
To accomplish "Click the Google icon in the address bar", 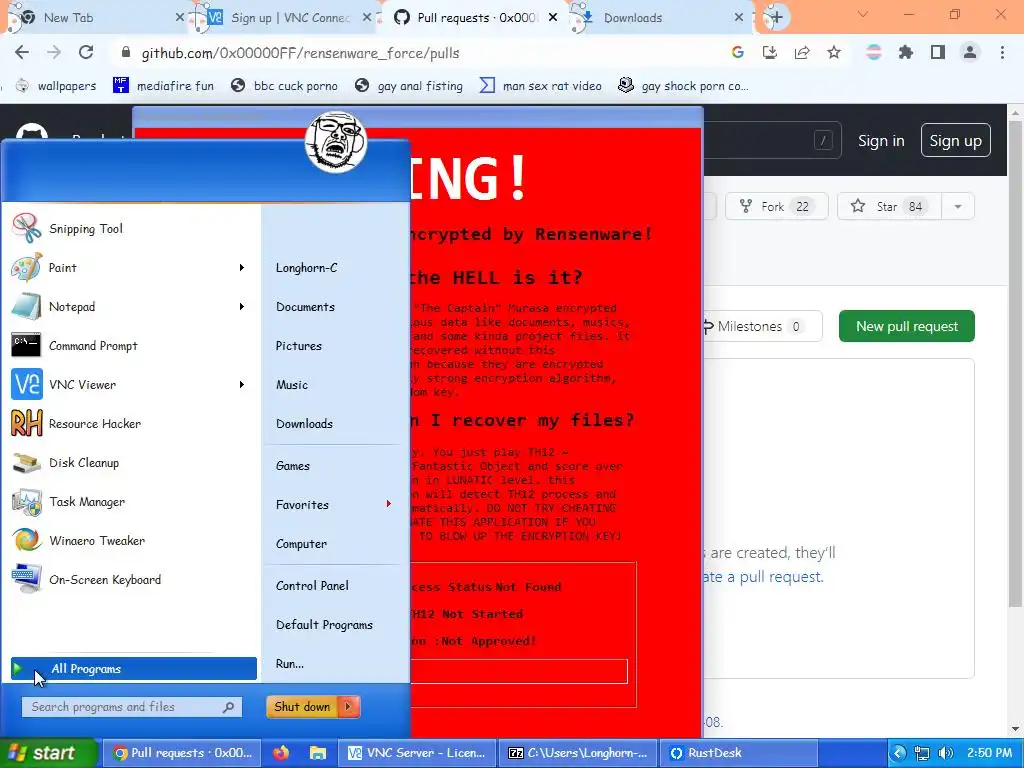I will click(x=737, y=52).
